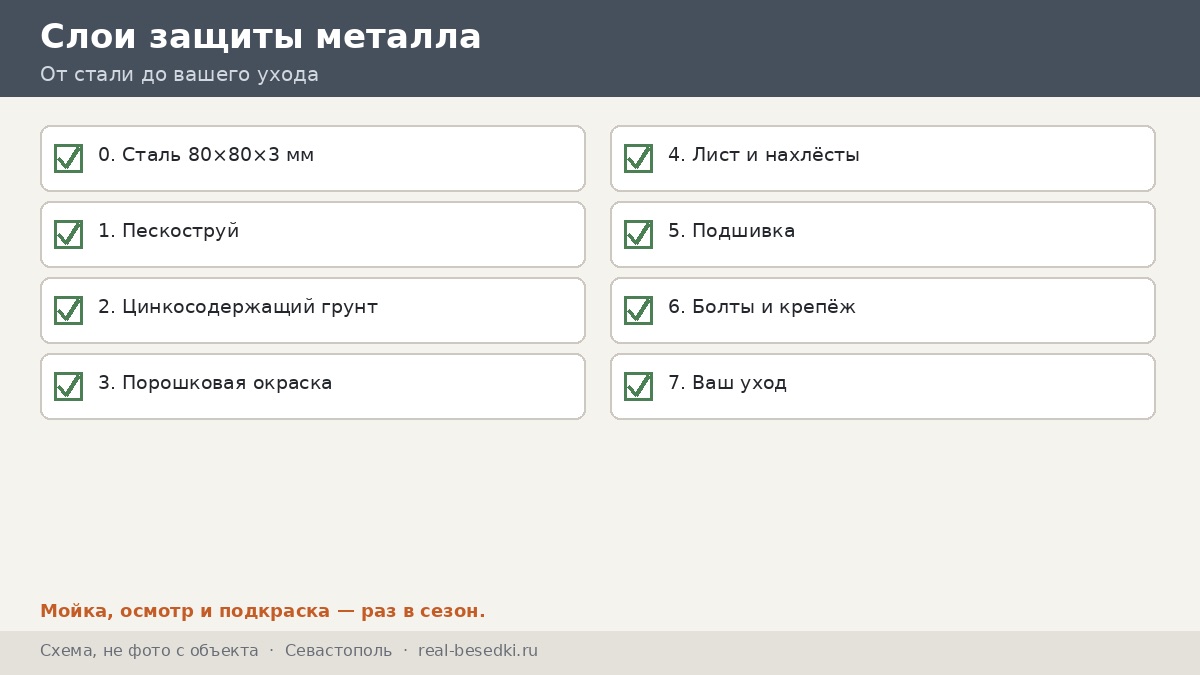This screenshot has width=1200, height=675.
Task: Click the 6. Болты и крепёж label
Action: [762, 307]
